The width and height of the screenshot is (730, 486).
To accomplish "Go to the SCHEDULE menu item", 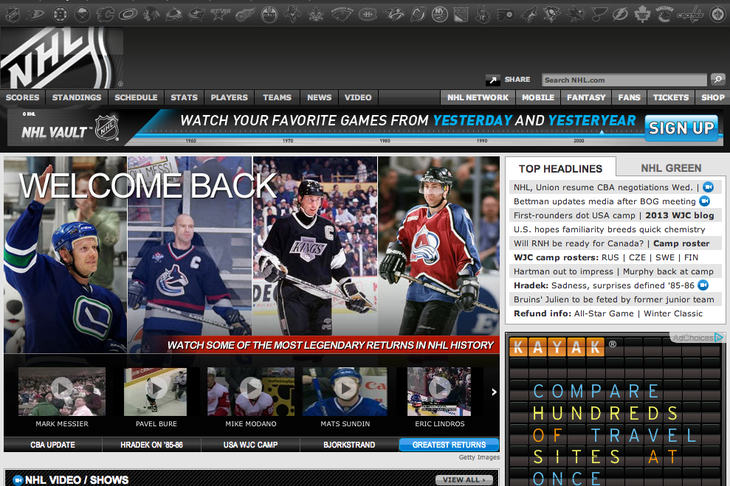I will point(136,98).
